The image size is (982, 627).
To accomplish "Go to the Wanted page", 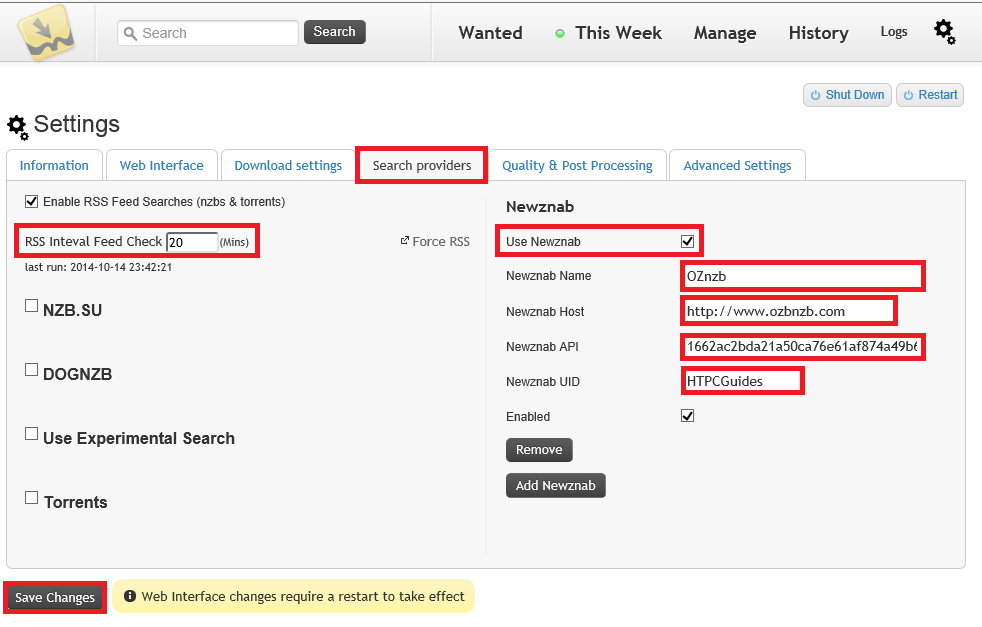I will coord(490,33).
